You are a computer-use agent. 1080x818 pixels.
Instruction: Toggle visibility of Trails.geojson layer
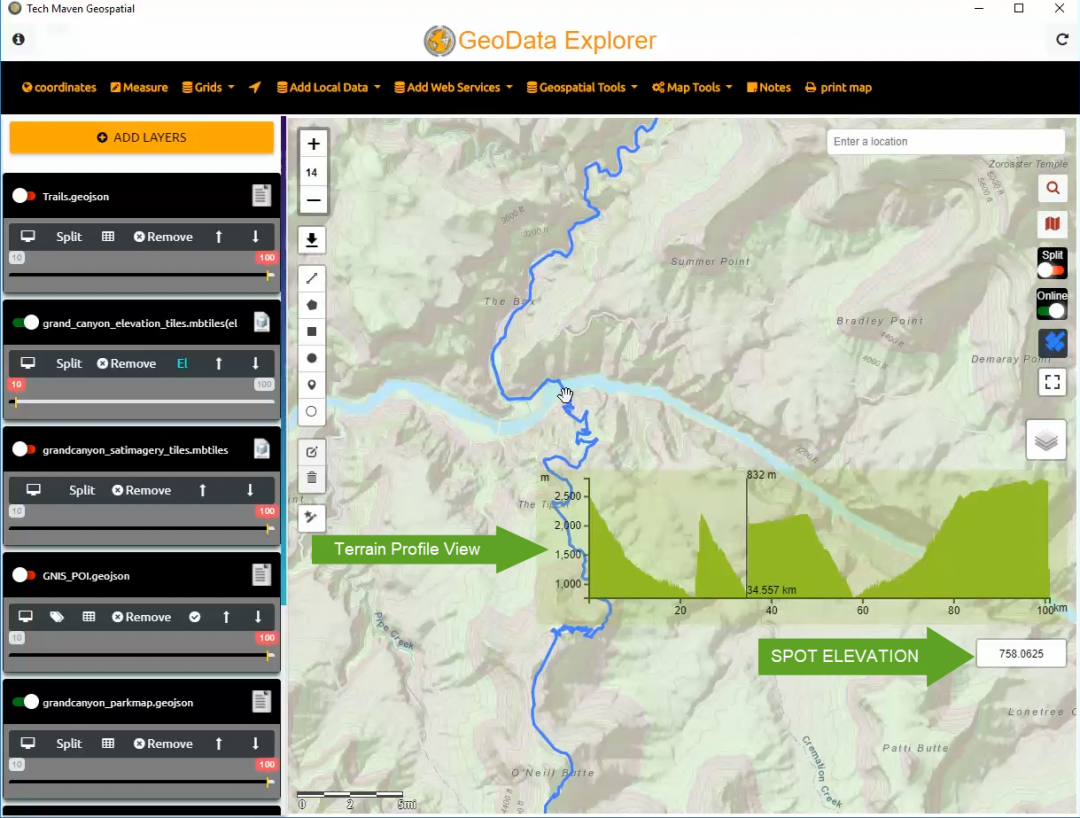coord(23,196)
